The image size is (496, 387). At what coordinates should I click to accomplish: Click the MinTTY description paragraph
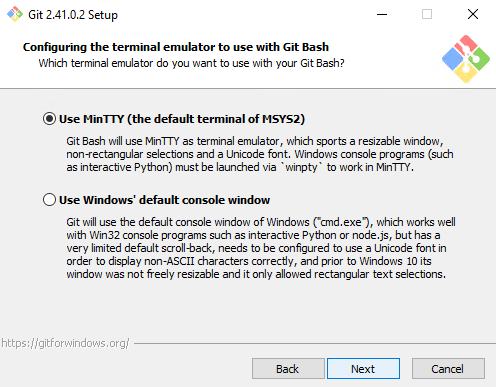tap(260, 154)
